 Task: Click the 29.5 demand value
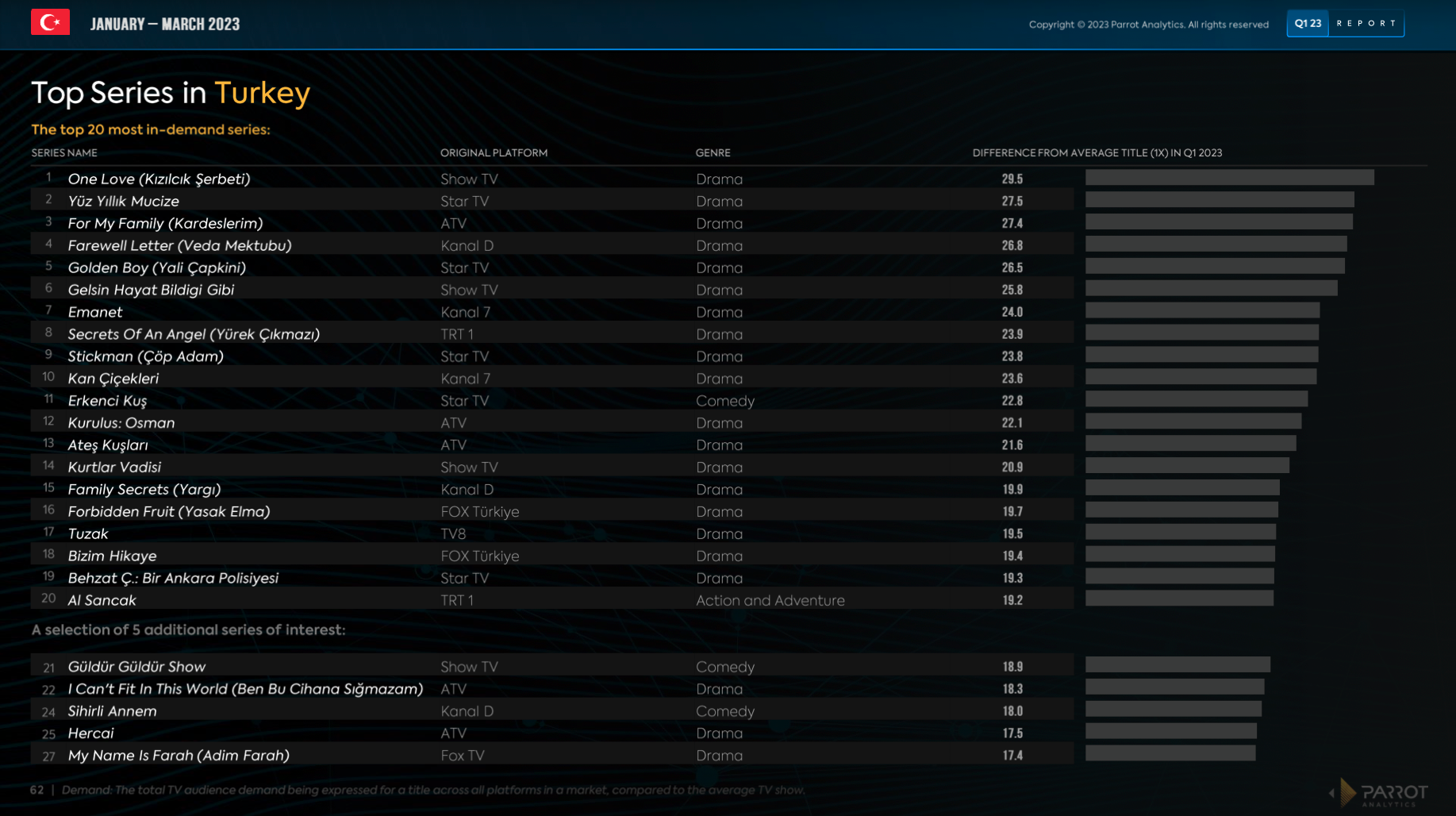(1012, 179)
